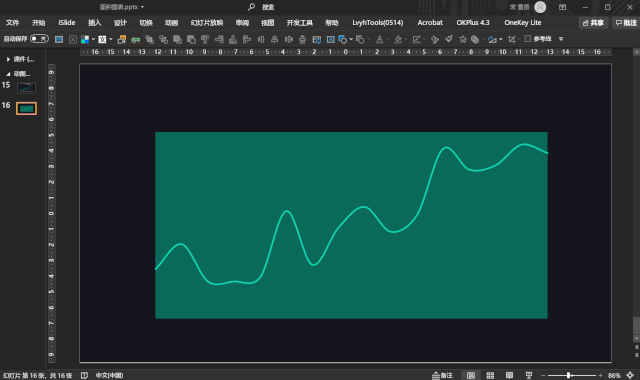Click the format painter brush icon
The height and width of the screenshot is (380, 640).
(449, 39)
